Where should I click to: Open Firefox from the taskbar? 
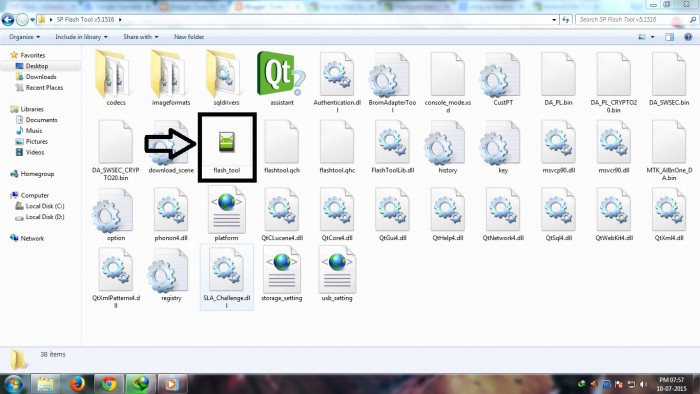77,384
